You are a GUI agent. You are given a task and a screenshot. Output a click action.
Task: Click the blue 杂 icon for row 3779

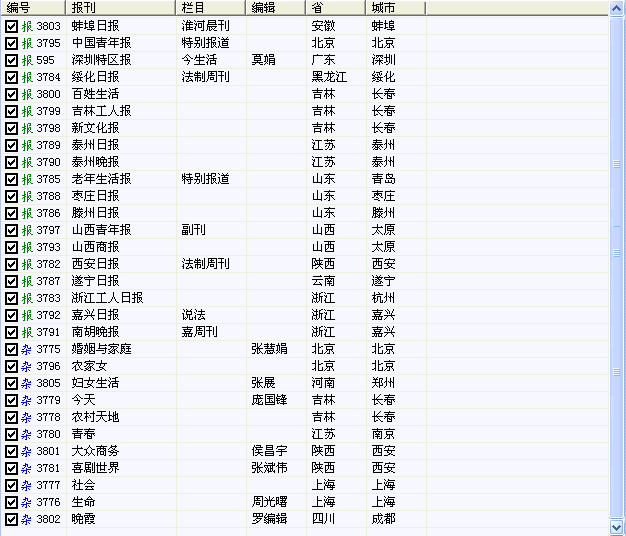[27, 400]
